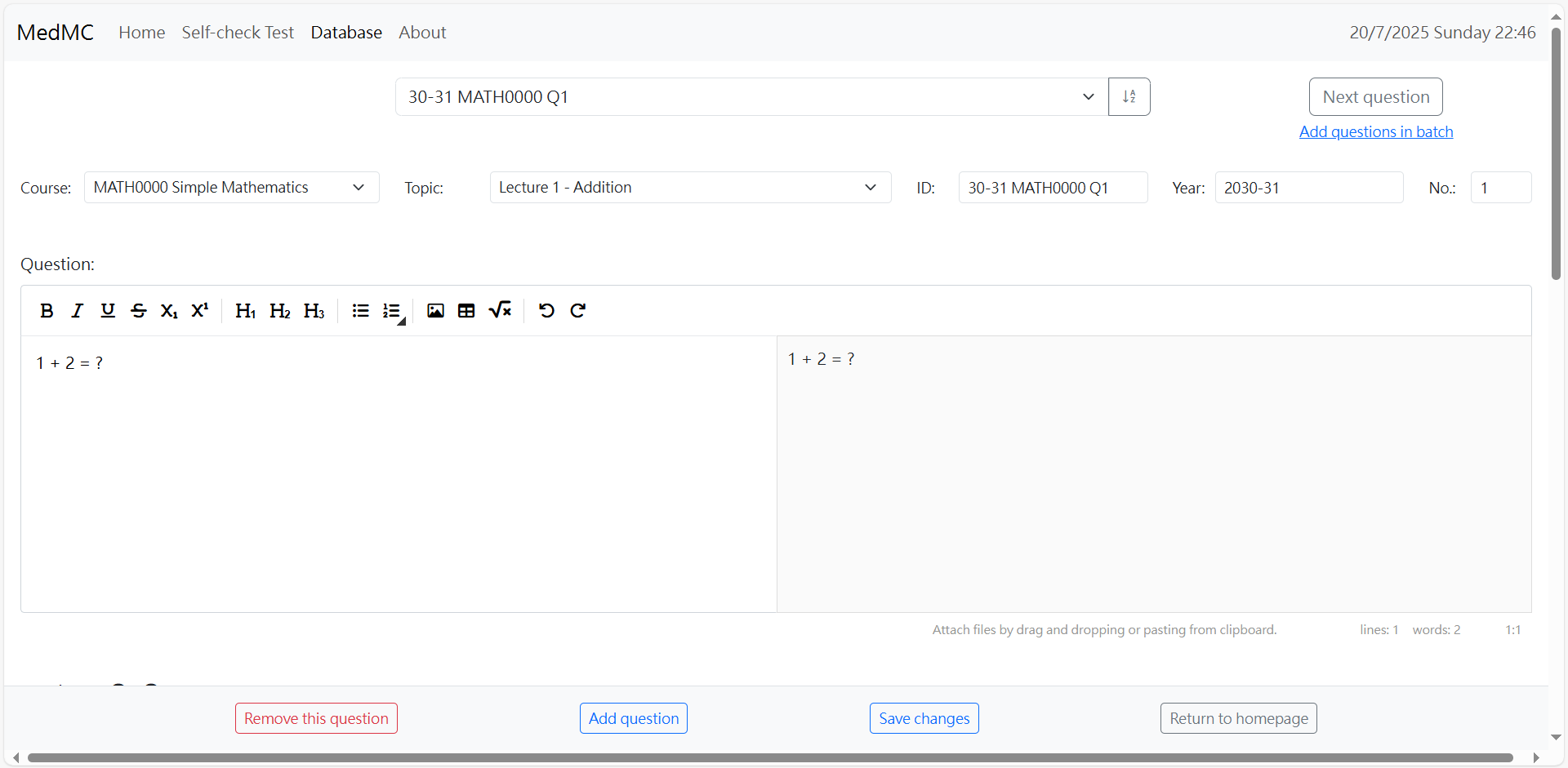Click the Save changes button
1568x768 pixels.
coord(924,718)
